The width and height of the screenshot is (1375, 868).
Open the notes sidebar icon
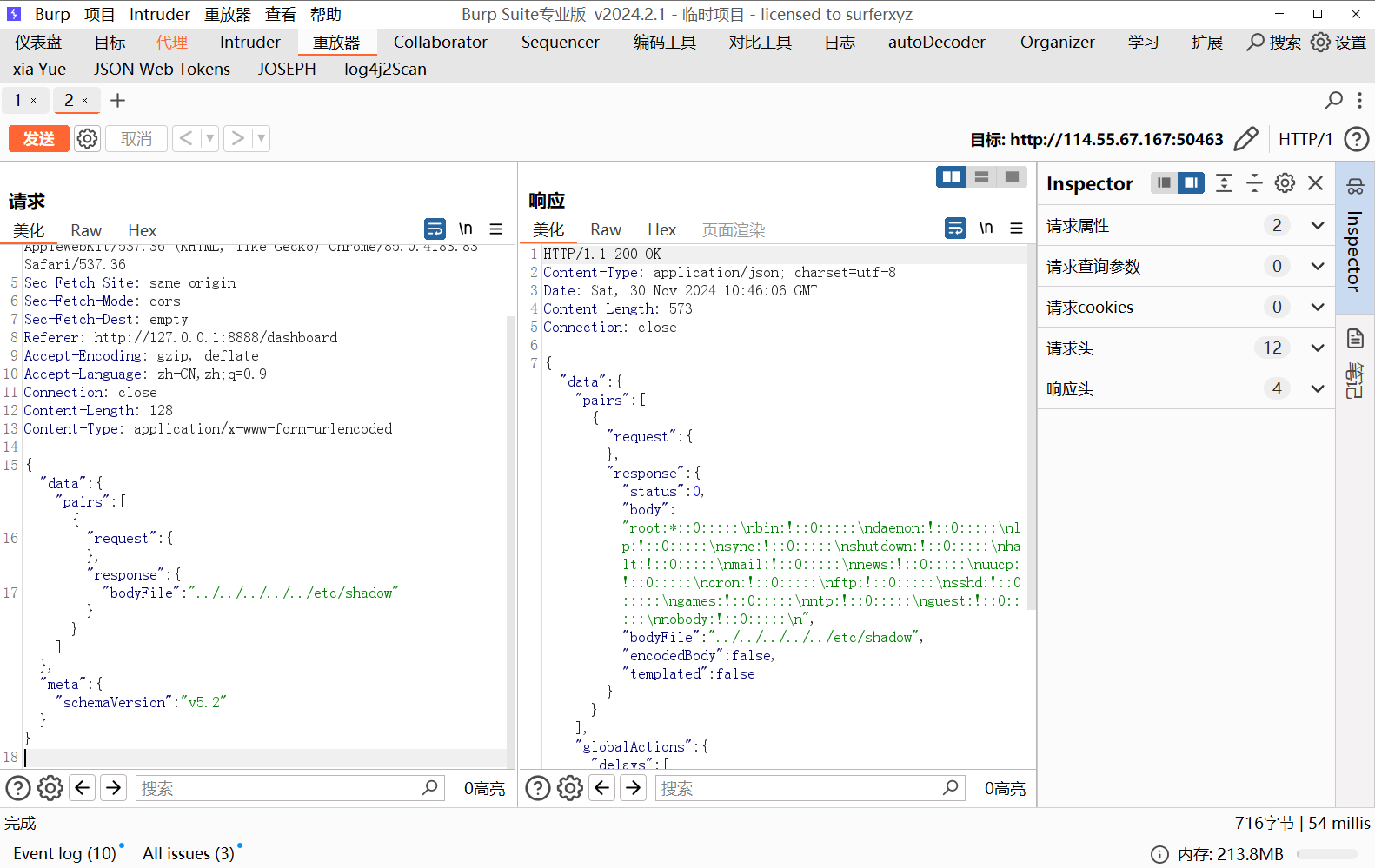pyautogui.click(x=1355, y=338)
